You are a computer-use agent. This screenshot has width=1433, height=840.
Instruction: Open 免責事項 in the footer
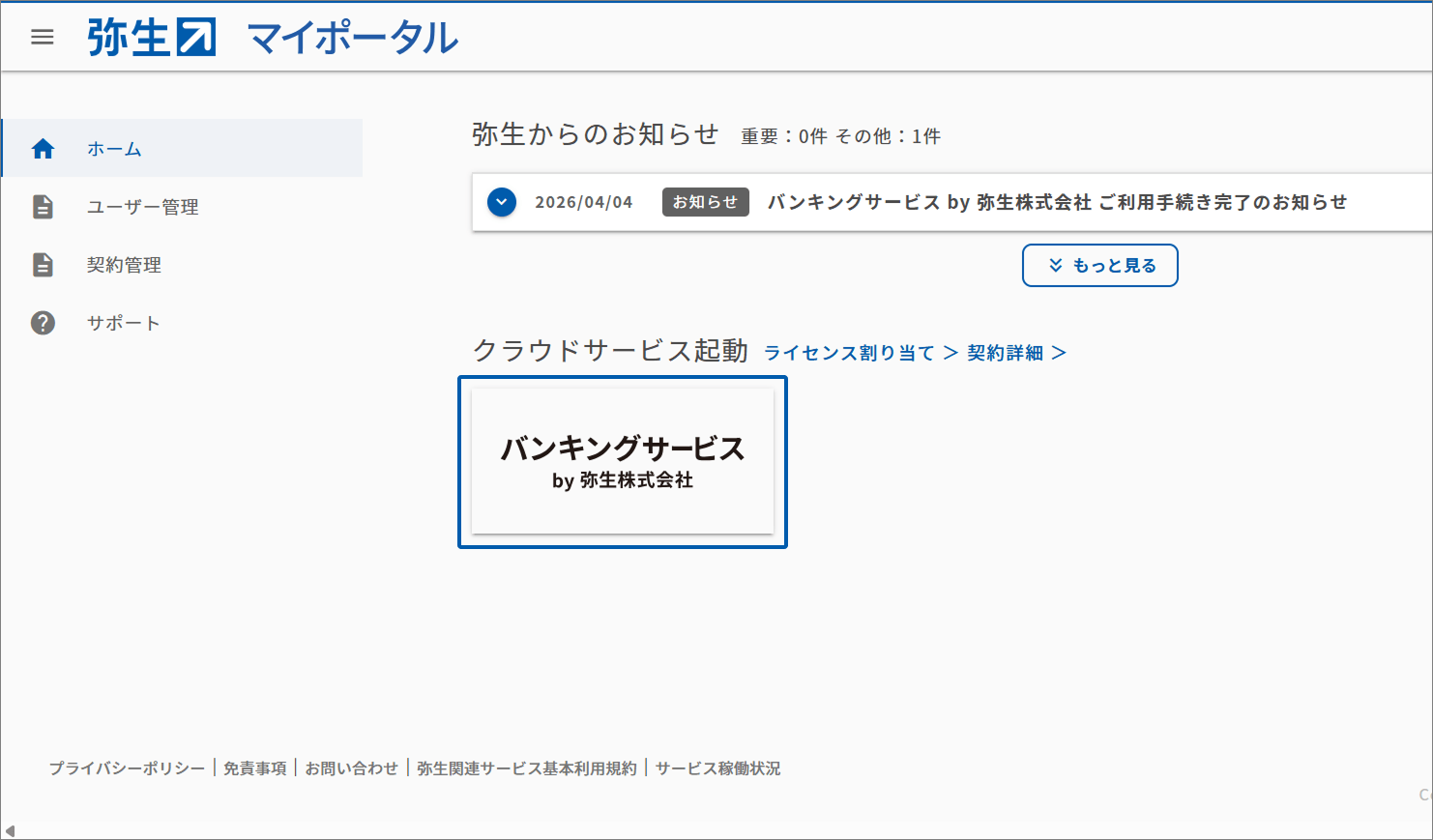click(x=254, y=768)
